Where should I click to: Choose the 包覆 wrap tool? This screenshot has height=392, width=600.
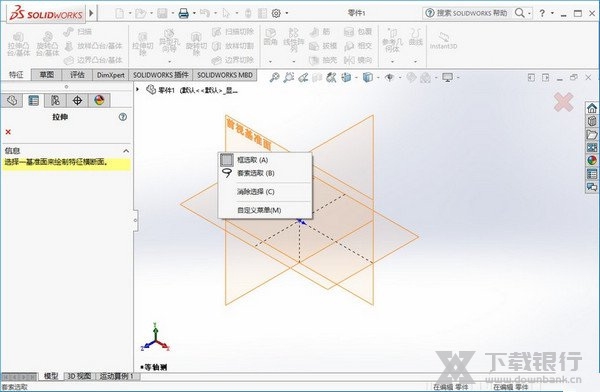[357, 32]
